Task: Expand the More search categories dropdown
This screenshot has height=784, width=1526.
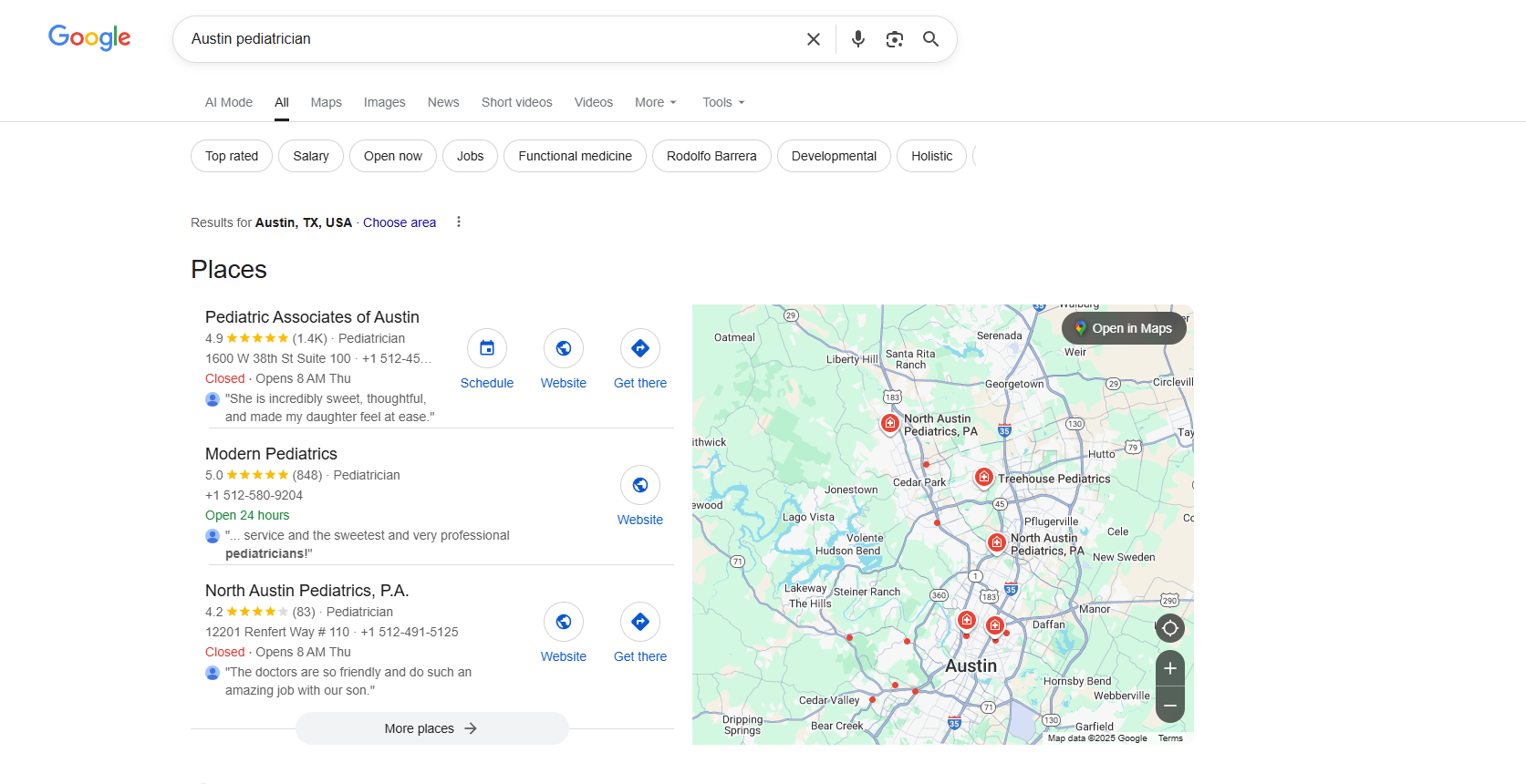Action: click(x=655, y=102)
